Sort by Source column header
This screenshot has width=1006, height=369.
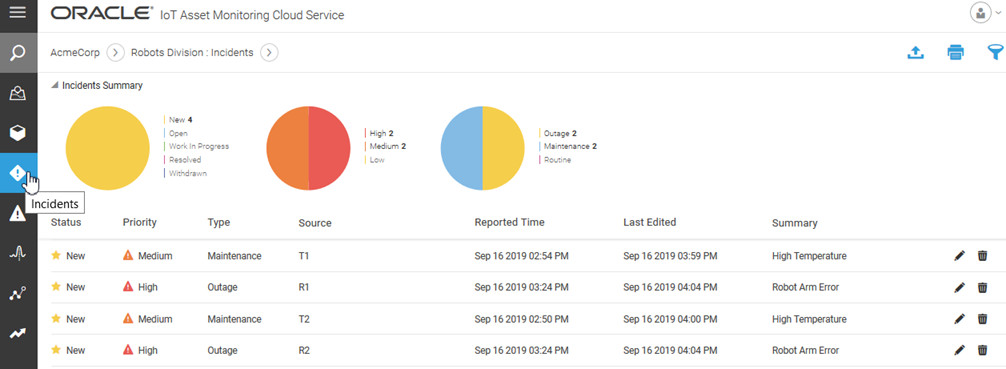coord(315,223)
